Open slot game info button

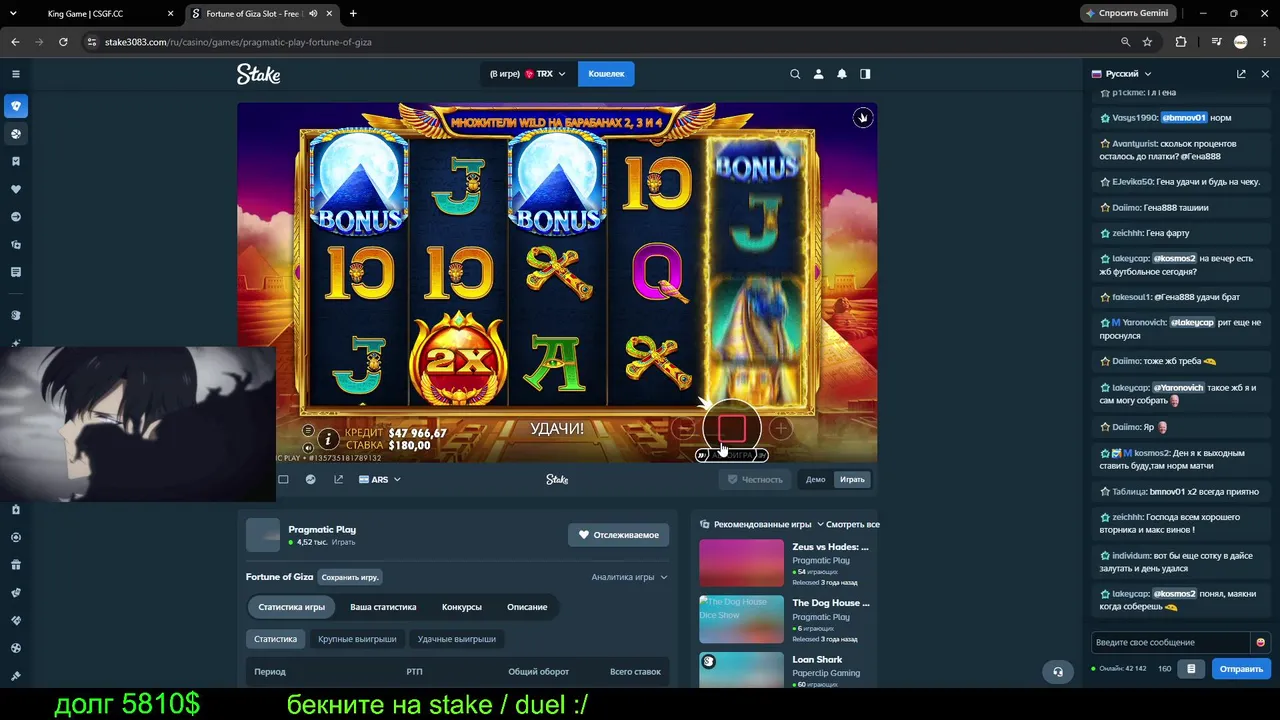[x=327, y=439]
